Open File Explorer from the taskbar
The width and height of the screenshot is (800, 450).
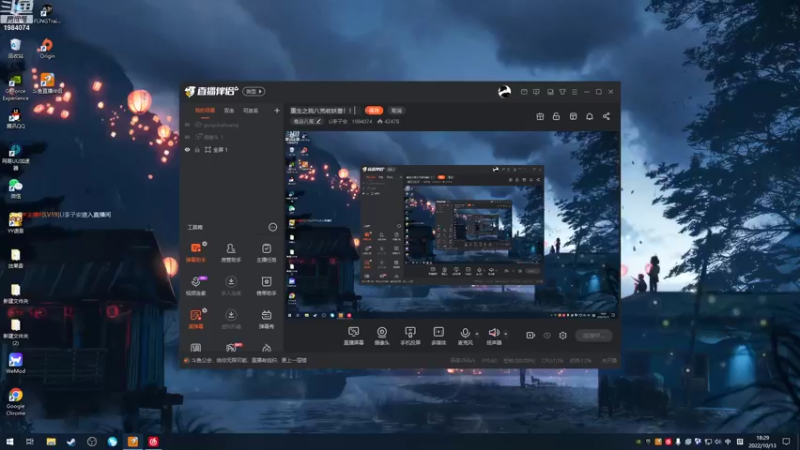coord(51,441)
